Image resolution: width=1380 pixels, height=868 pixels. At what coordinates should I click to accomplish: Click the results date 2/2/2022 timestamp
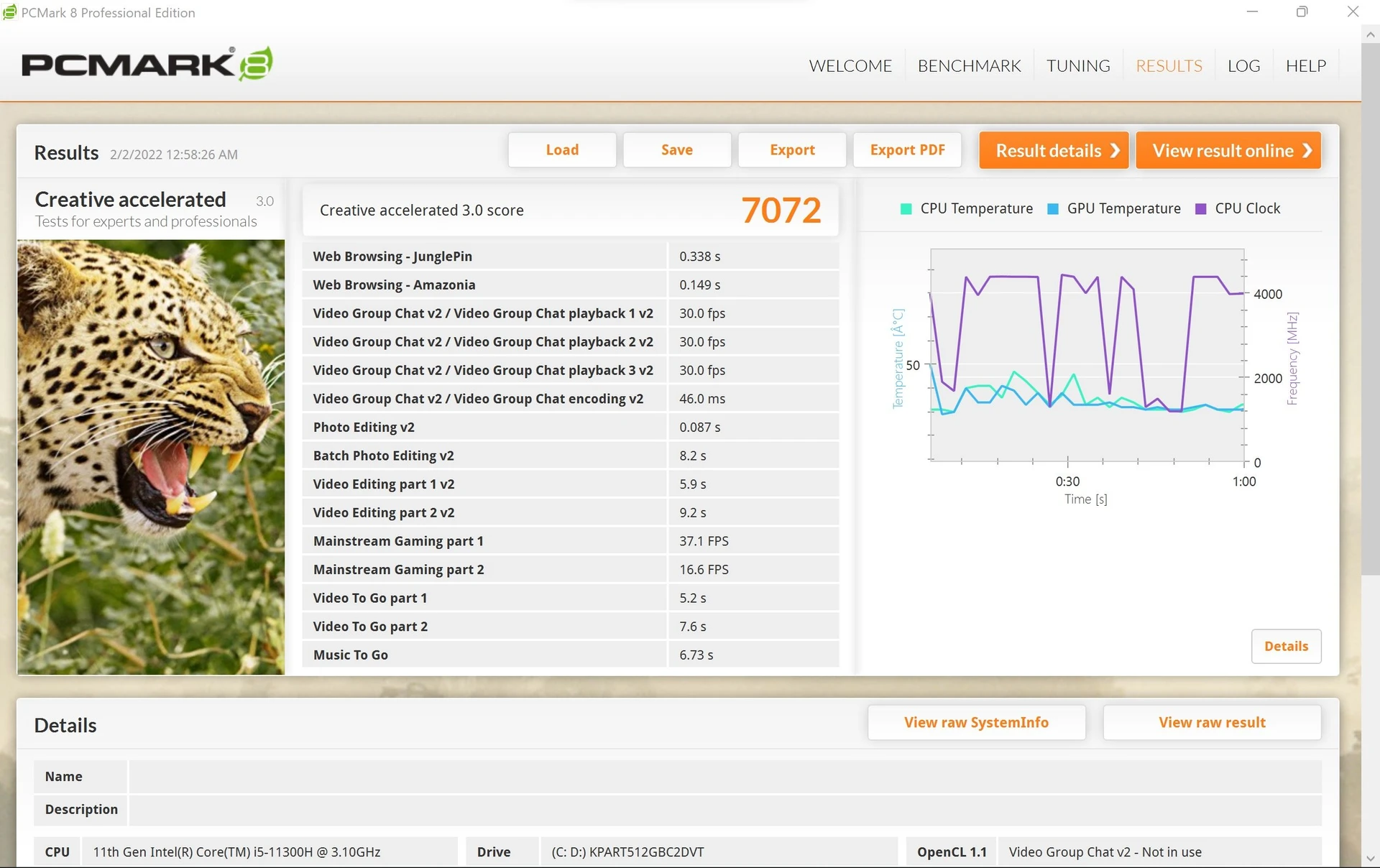173,154
